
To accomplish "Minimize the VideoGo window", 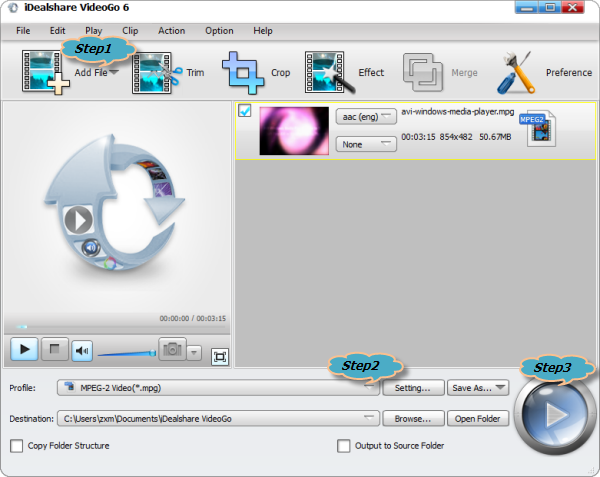I will (526, 7).
